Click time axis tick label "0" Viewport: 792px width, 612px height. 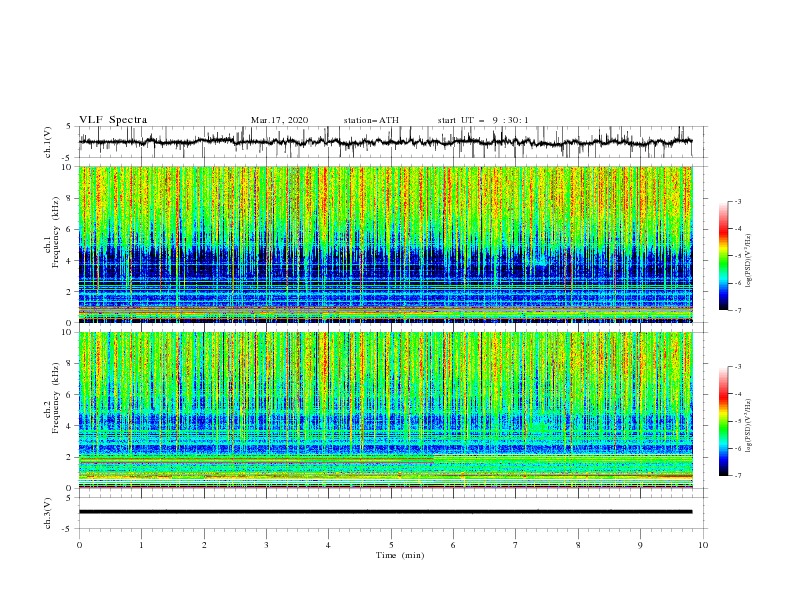click(x=79, y=545)
